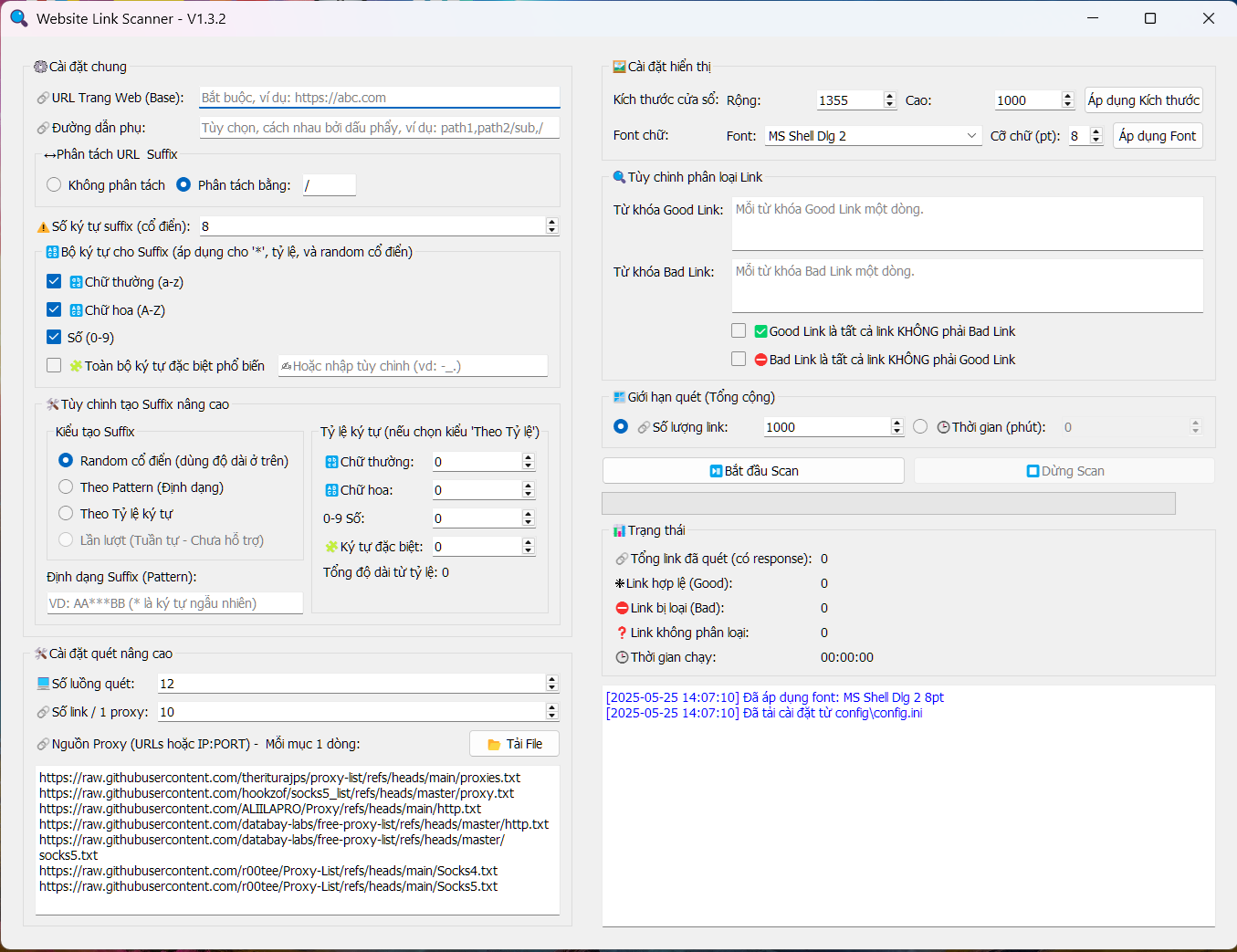Click the red minus icon beside Link bị loại

[x=622, y=608]
